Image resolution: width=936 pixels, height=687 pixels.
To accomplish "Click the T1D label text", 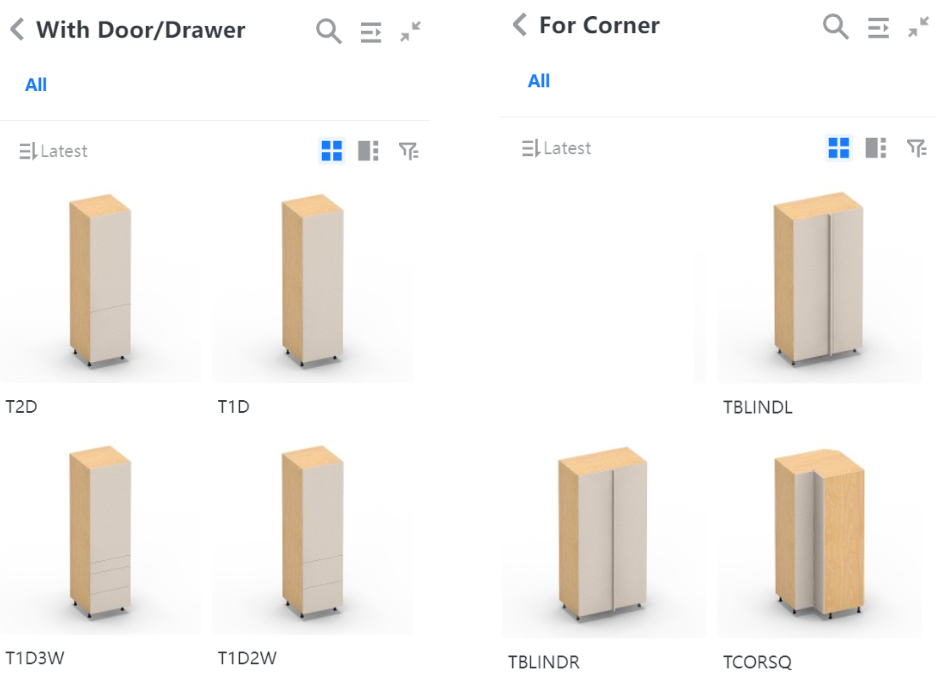I will click(233, 407).
